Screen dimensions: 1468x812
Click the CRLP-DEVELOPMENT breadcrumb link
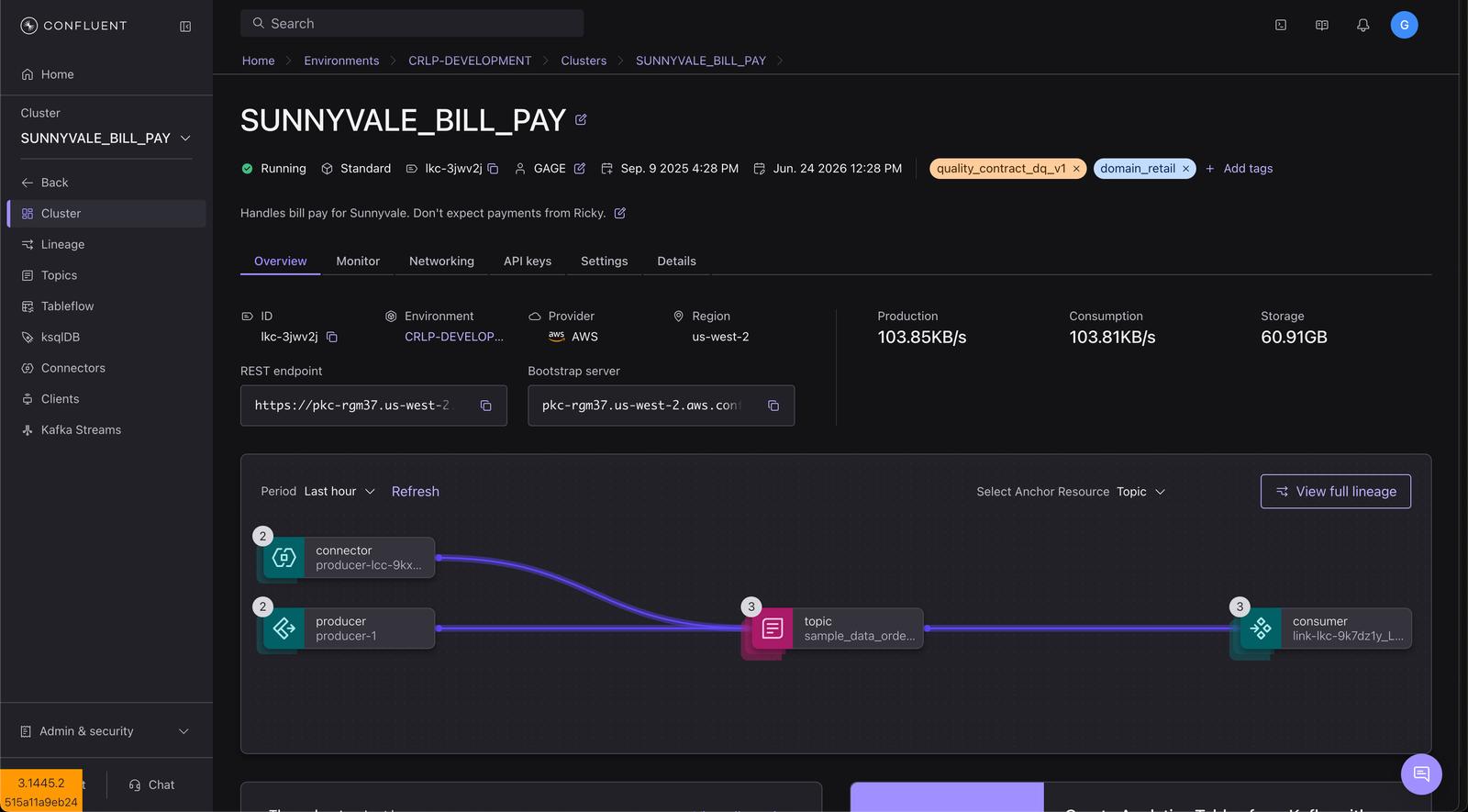(x=470, y=61)
